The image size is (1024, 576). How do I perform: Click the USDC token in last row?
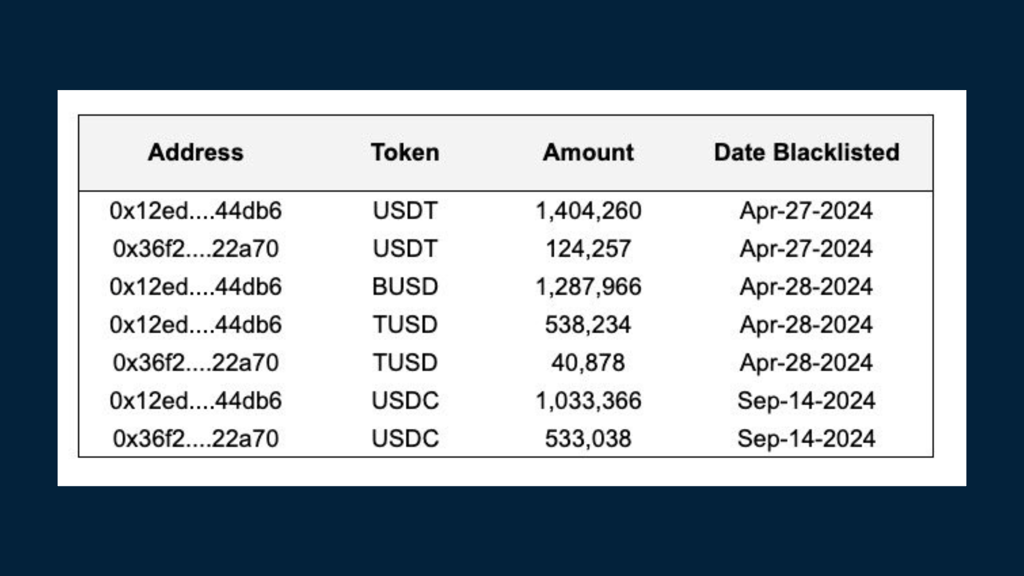coord(405,438)
